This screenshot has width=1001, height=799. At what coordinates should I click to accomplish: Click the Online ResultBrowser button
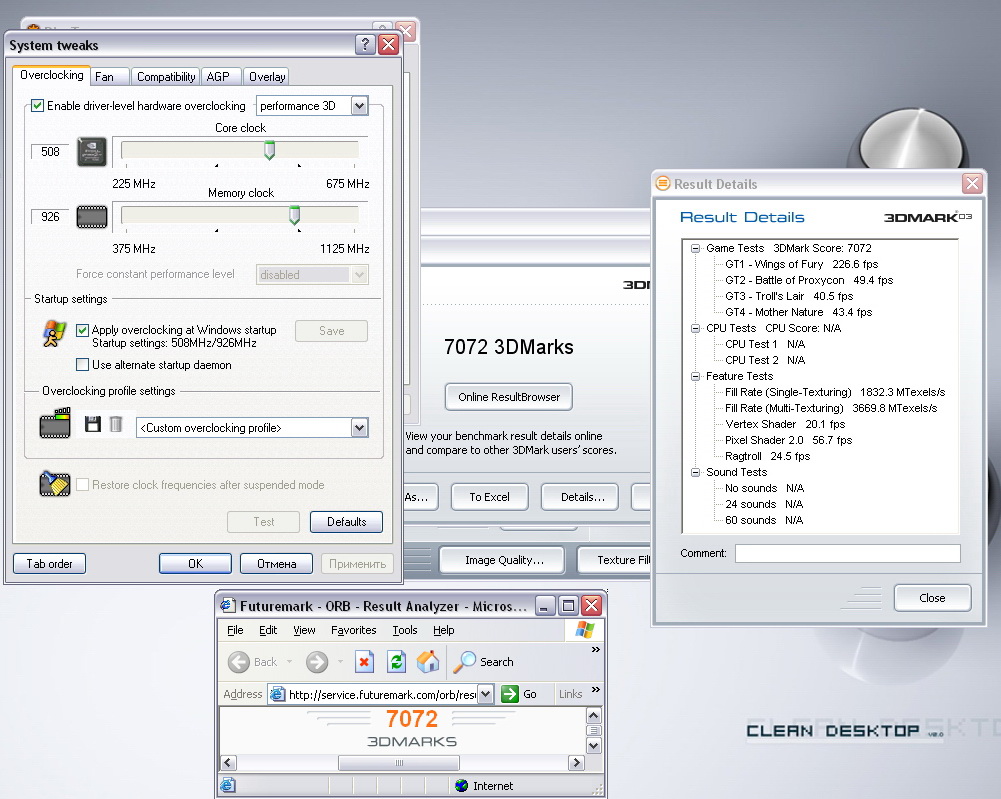coord(509,397)
